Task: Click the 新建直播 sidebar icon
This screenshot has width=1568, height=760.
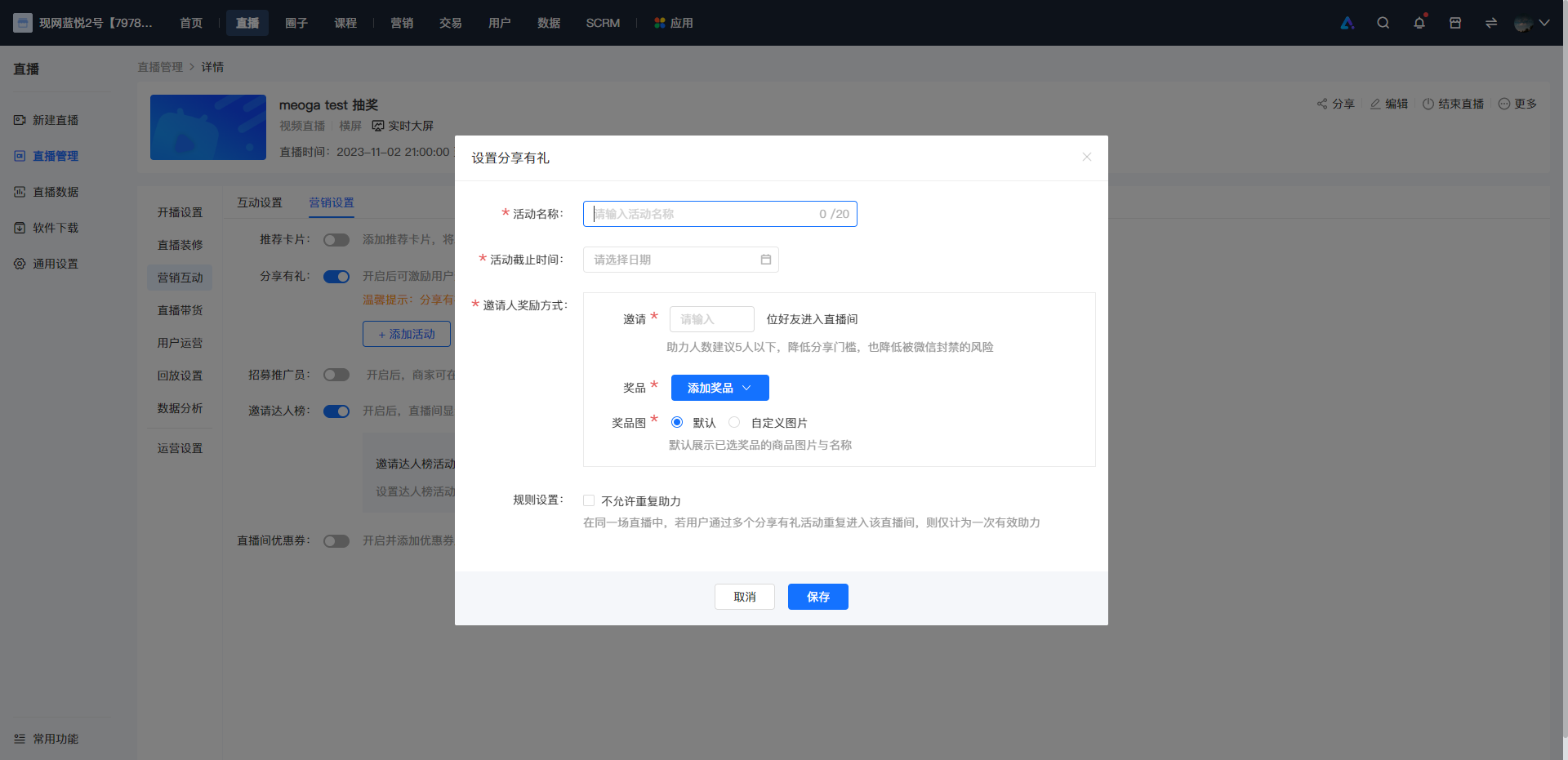Action: (20, 120)
